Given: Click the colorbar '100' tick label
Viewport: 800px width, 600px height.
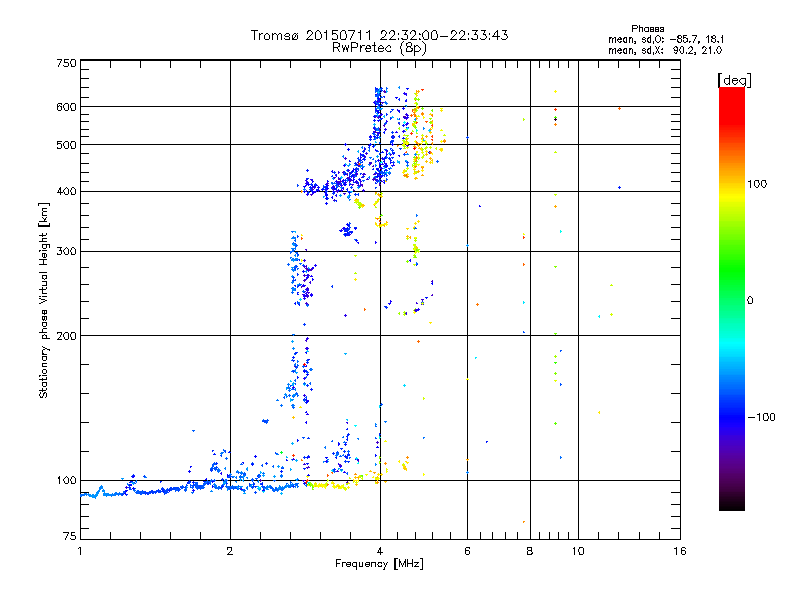Looking at the screenshot, I should click(757, 184).
